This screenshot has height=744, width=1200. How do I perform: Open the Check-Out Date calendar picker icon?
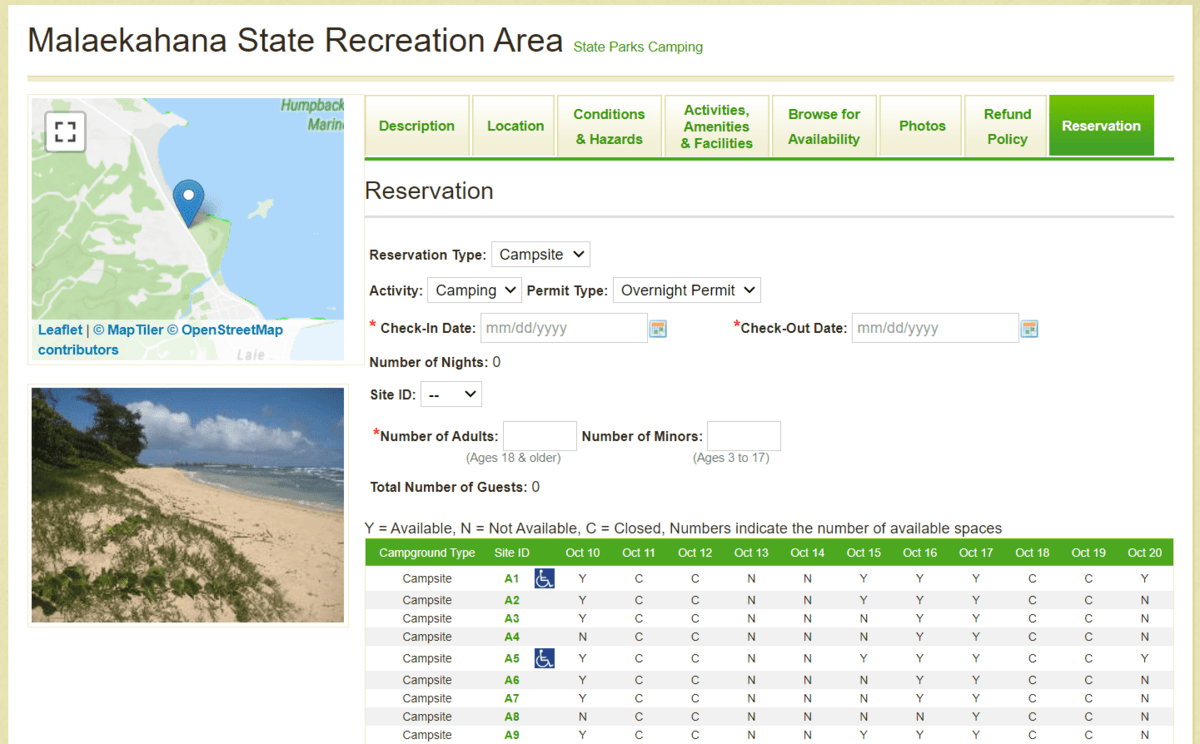click(1029, 328)
